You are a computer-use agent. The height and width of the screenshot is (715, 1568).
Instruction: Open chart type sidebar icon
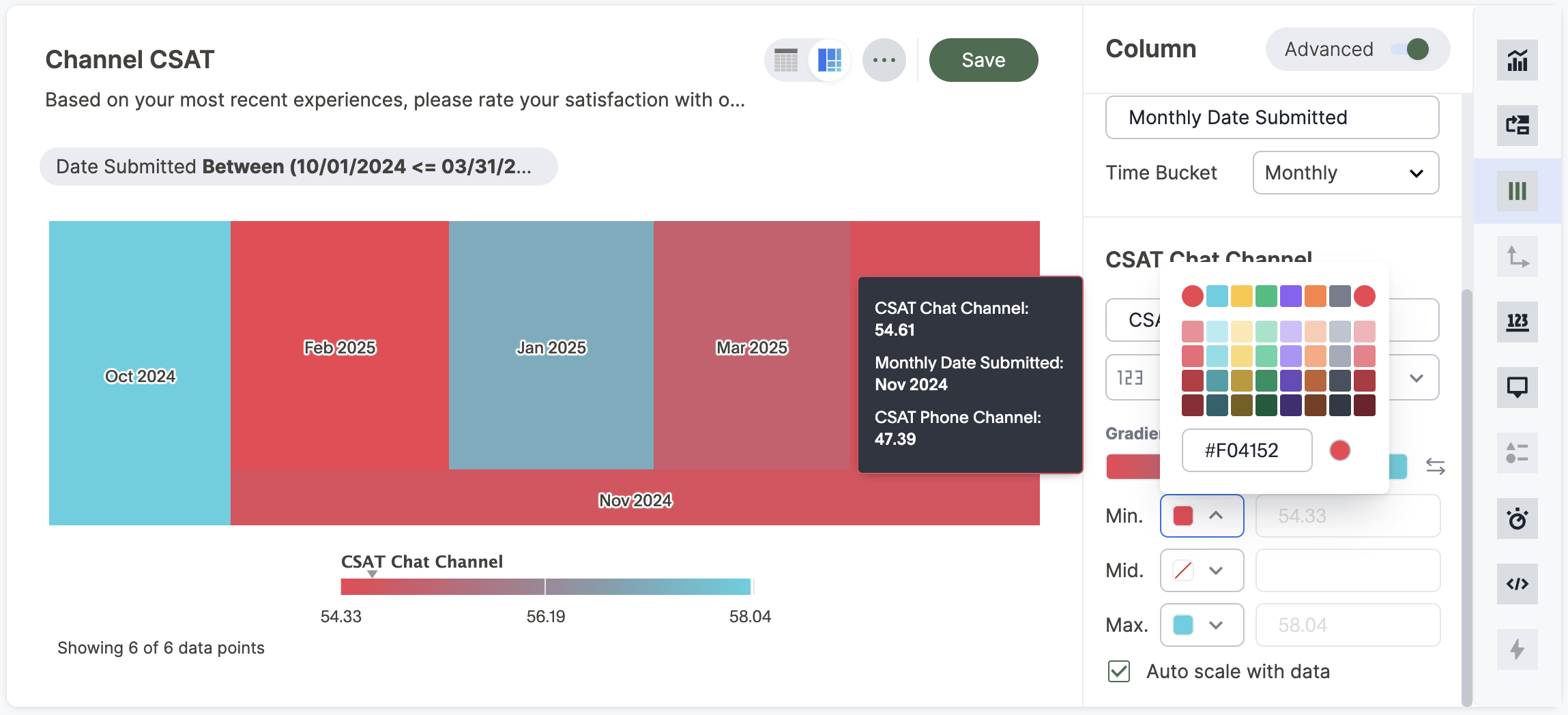(1517, 60)
